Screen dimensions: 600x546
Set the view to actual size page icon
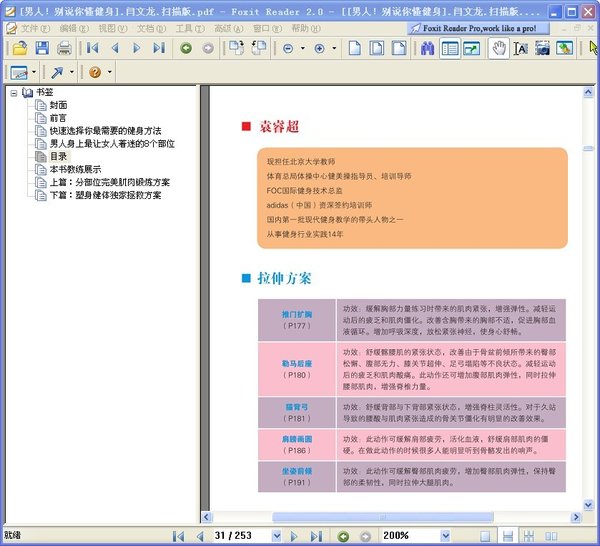[x=354, y=48]
